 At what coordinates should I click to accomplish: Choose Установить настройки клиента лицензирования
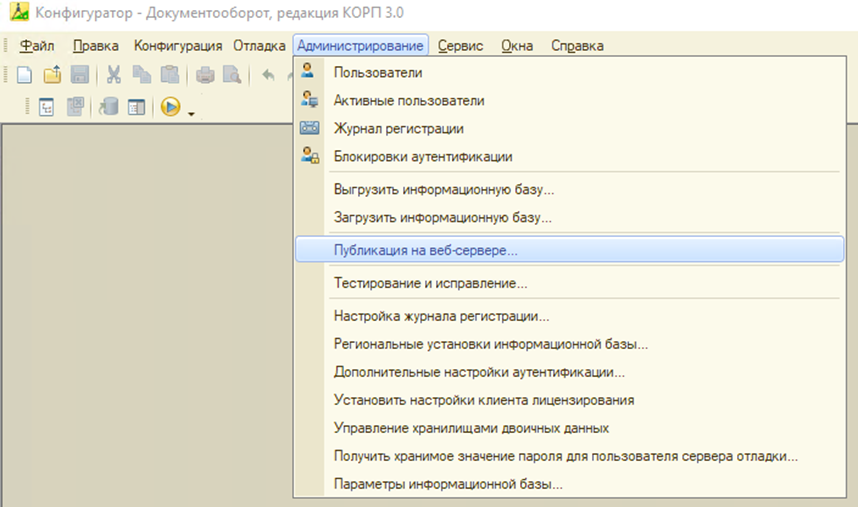tap(570, 400)
